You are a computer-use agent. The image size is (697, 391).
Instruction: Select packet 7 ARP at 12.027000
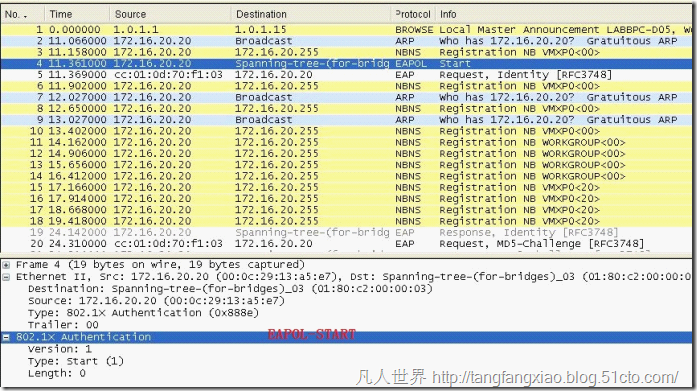pos(346,97)
